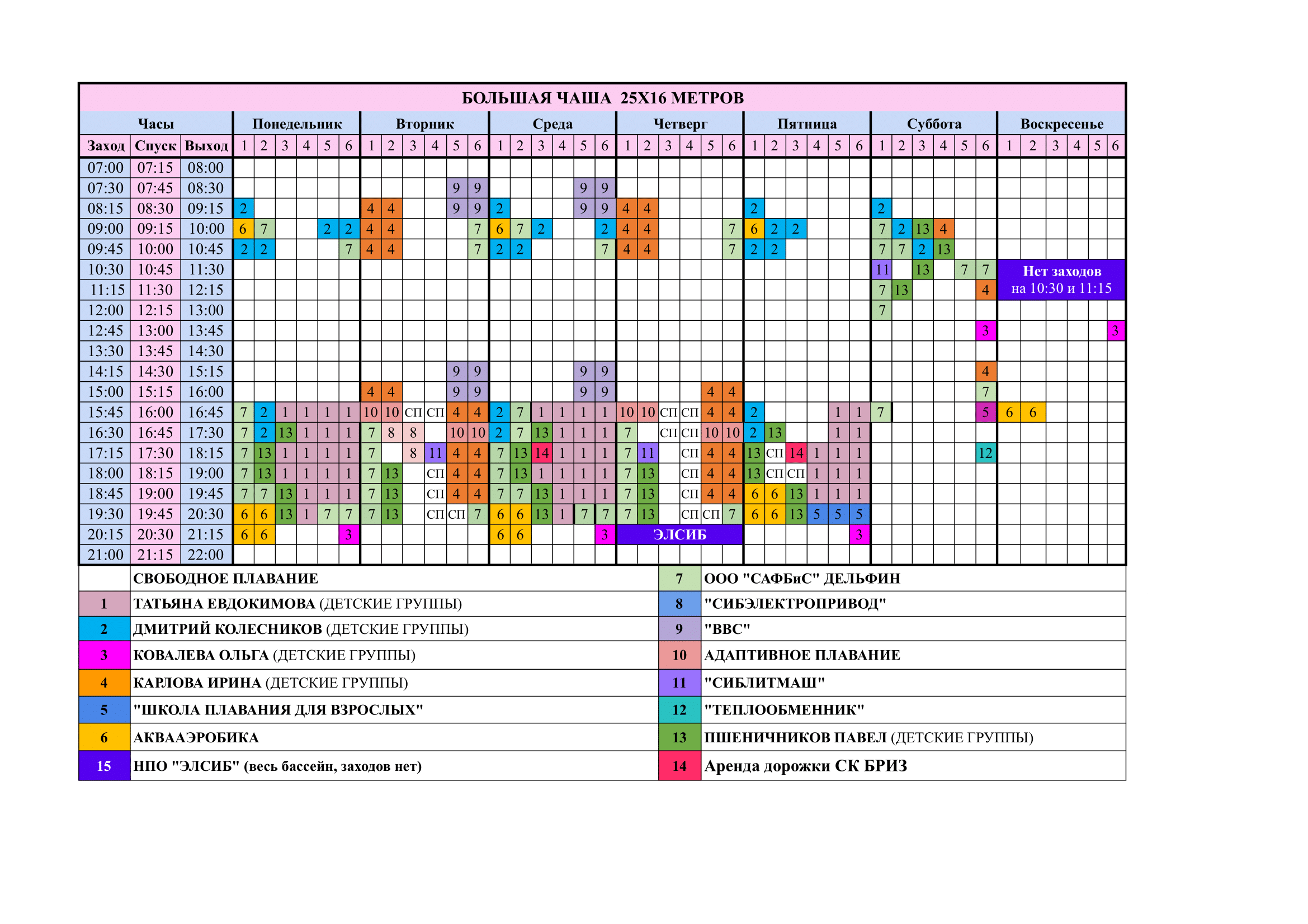Click the purple 'ЭЛСИБ' block on Thursday
1308x924 pixels.
click(x=679, y=534)
